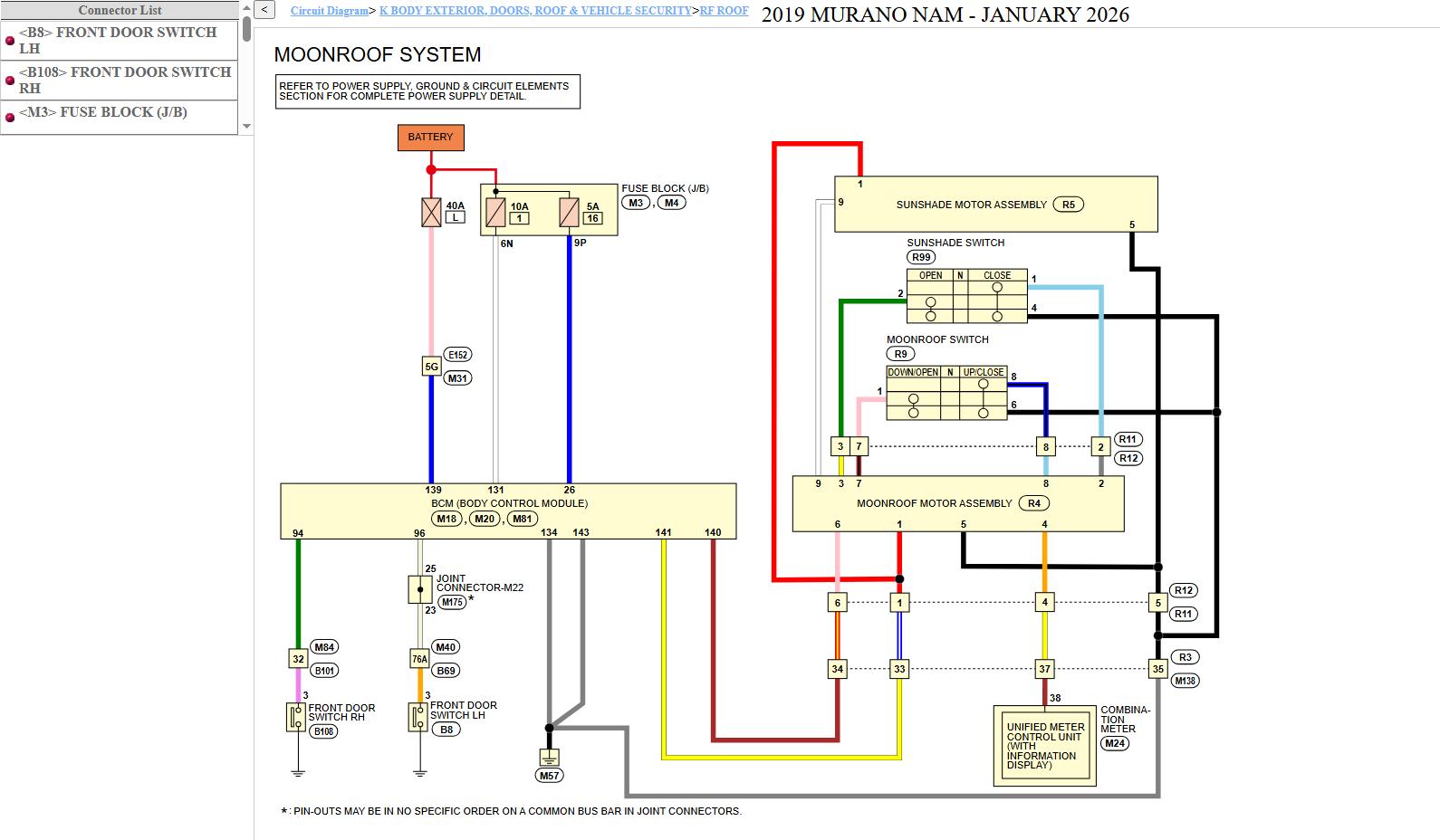
Task: Click the MOONROOF SYSTEM title text
Action: [378, 54]
